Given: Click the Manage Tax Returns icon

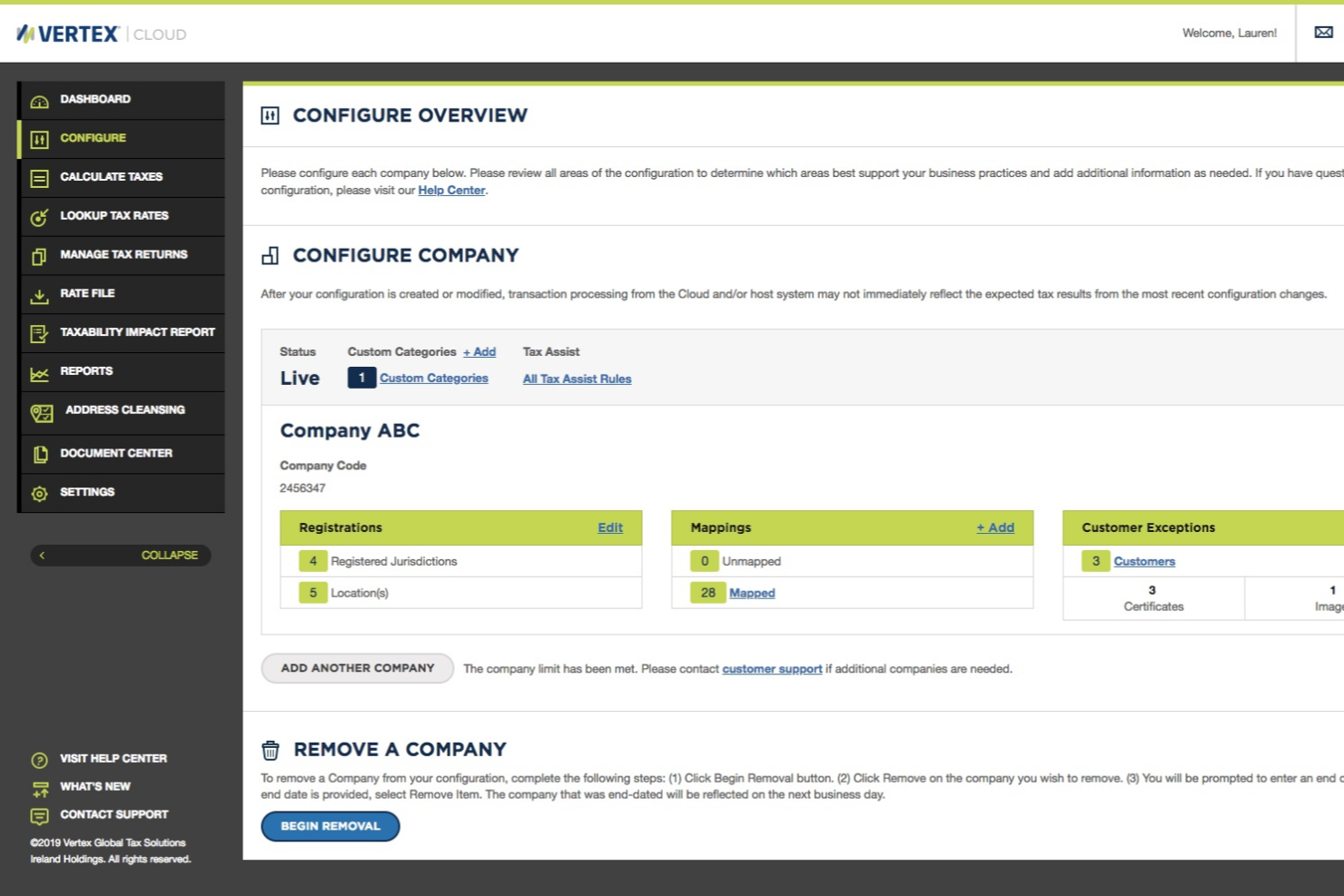Looking at the screenshot, I should tap(39, 255).
